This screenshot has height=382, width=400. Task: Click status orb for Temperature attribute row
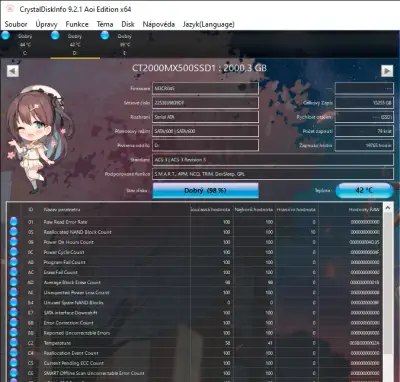14,343
